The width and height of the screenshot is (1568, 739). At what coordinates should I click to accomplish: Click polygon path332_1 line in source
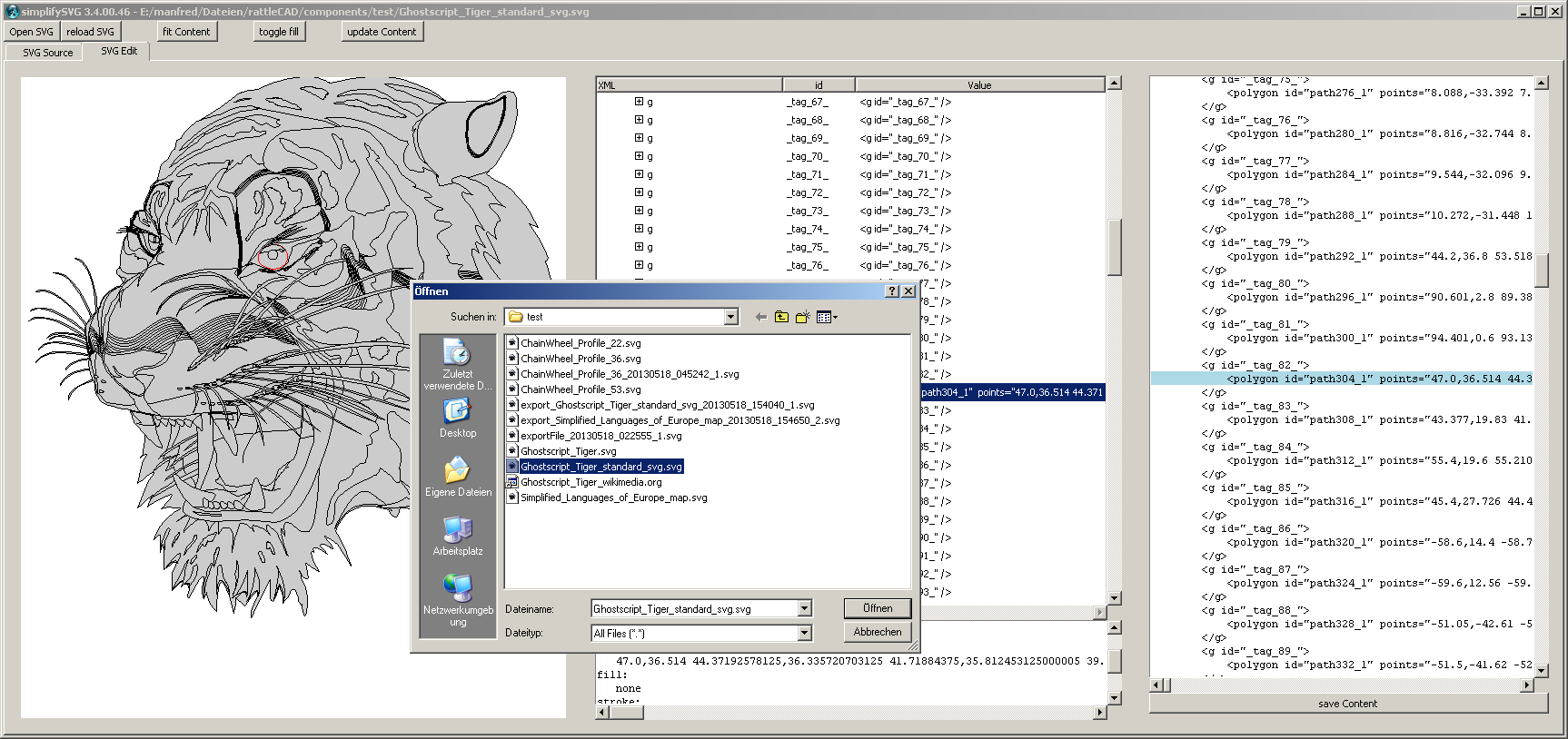pyautogui.click(x=1379, y=665)
